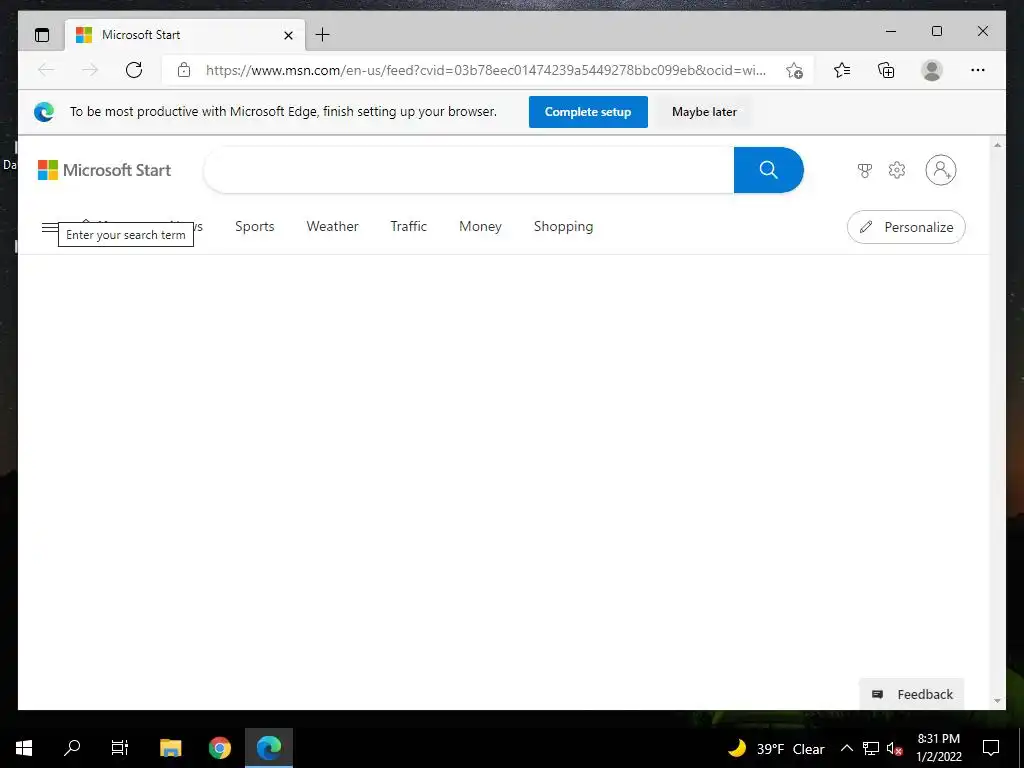Open the notification center icon

991,748
